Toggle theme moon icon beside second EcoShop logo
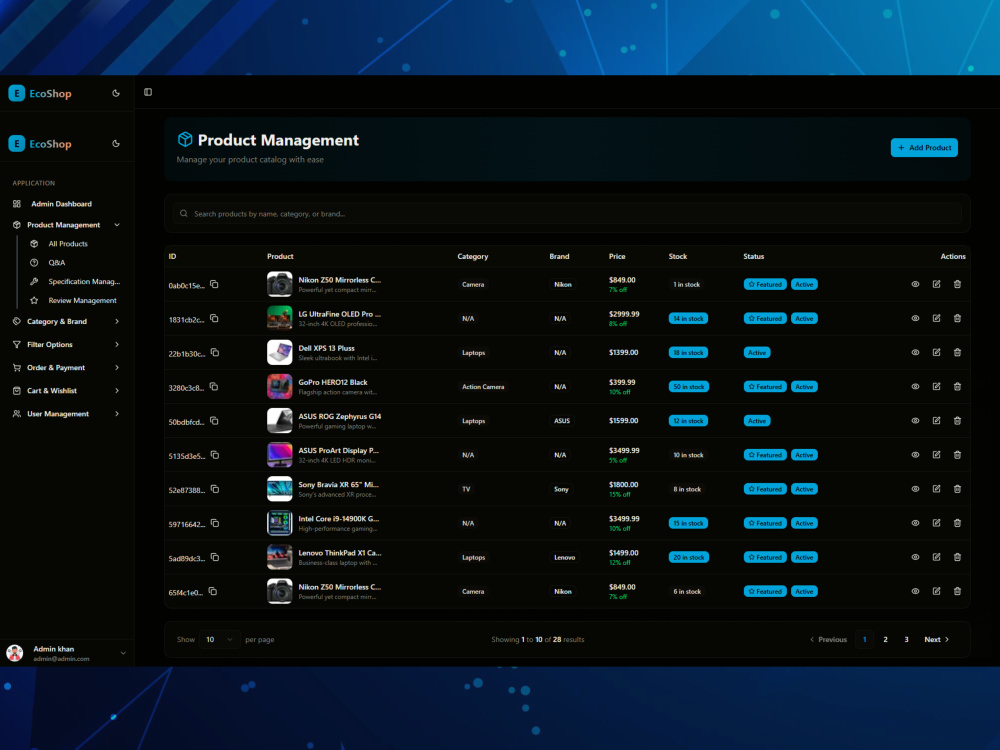Screen dimensions: 1000x750 pos(116,143)
